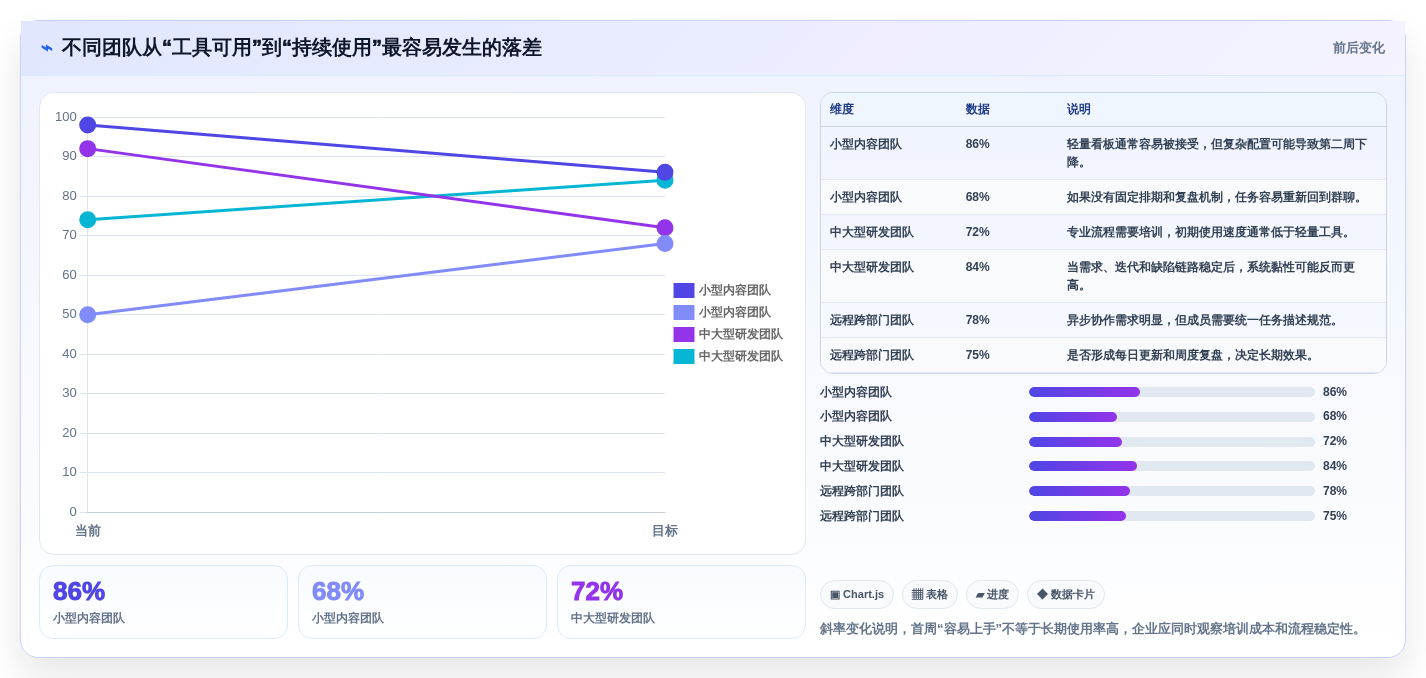
Task: Click the title 不同团队从“工具可用”到“持续使用”最容易发生的落差
Action: [x=301, y=48]
